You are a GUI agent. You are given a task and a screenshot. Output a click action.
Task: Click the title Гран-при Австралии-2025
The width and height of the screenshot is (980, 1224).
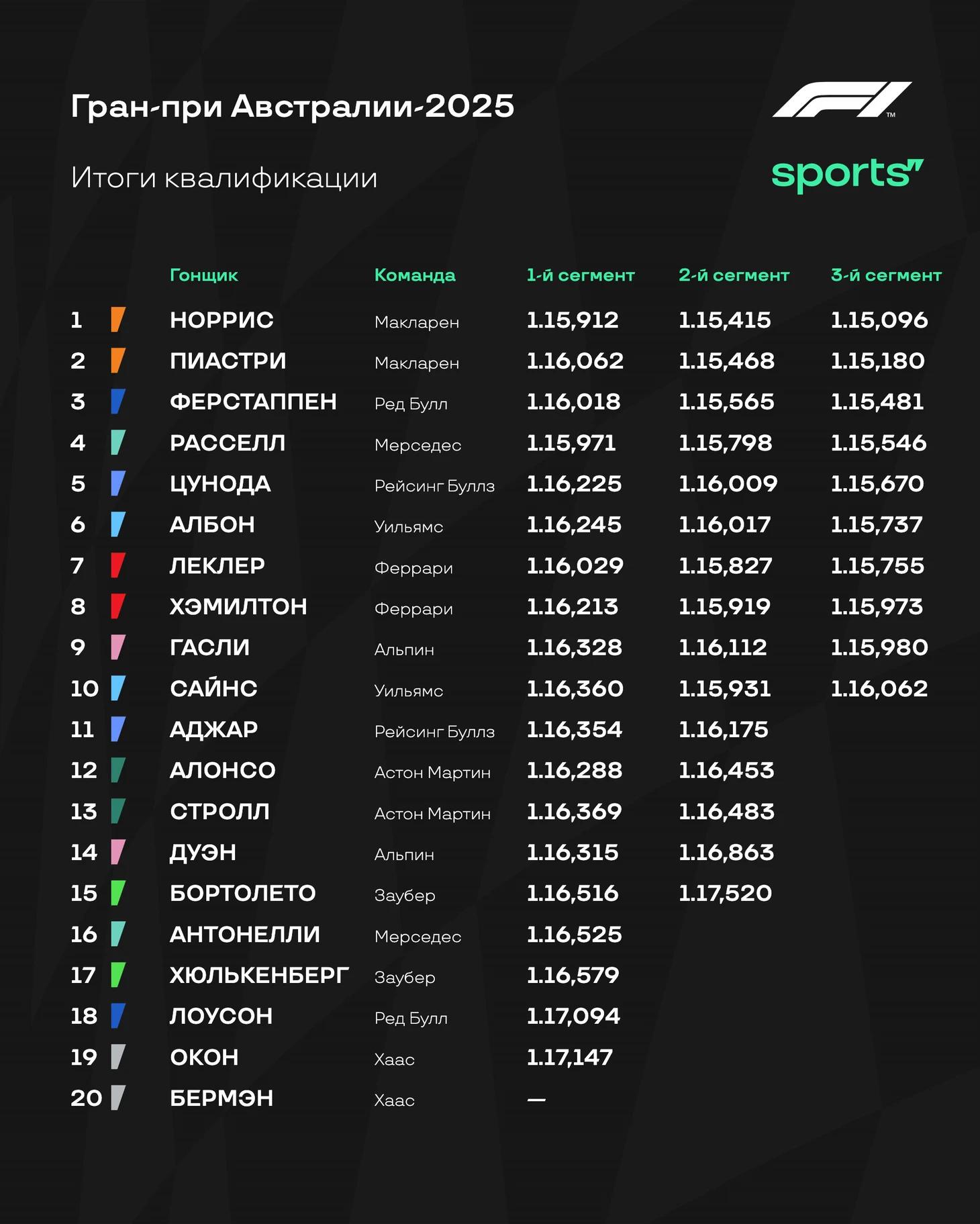(293, 106)
